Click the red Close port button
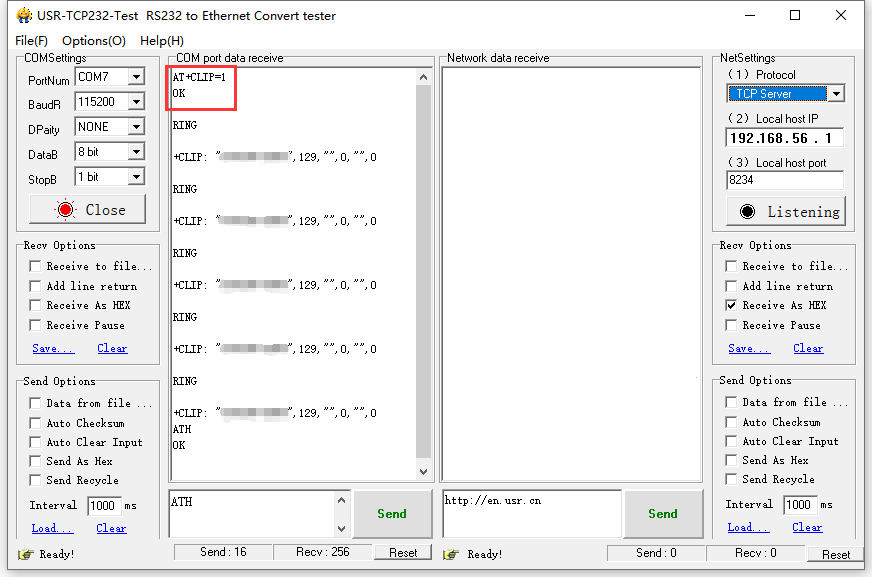This screenshot has height=577, width=872. coord(87,210)
